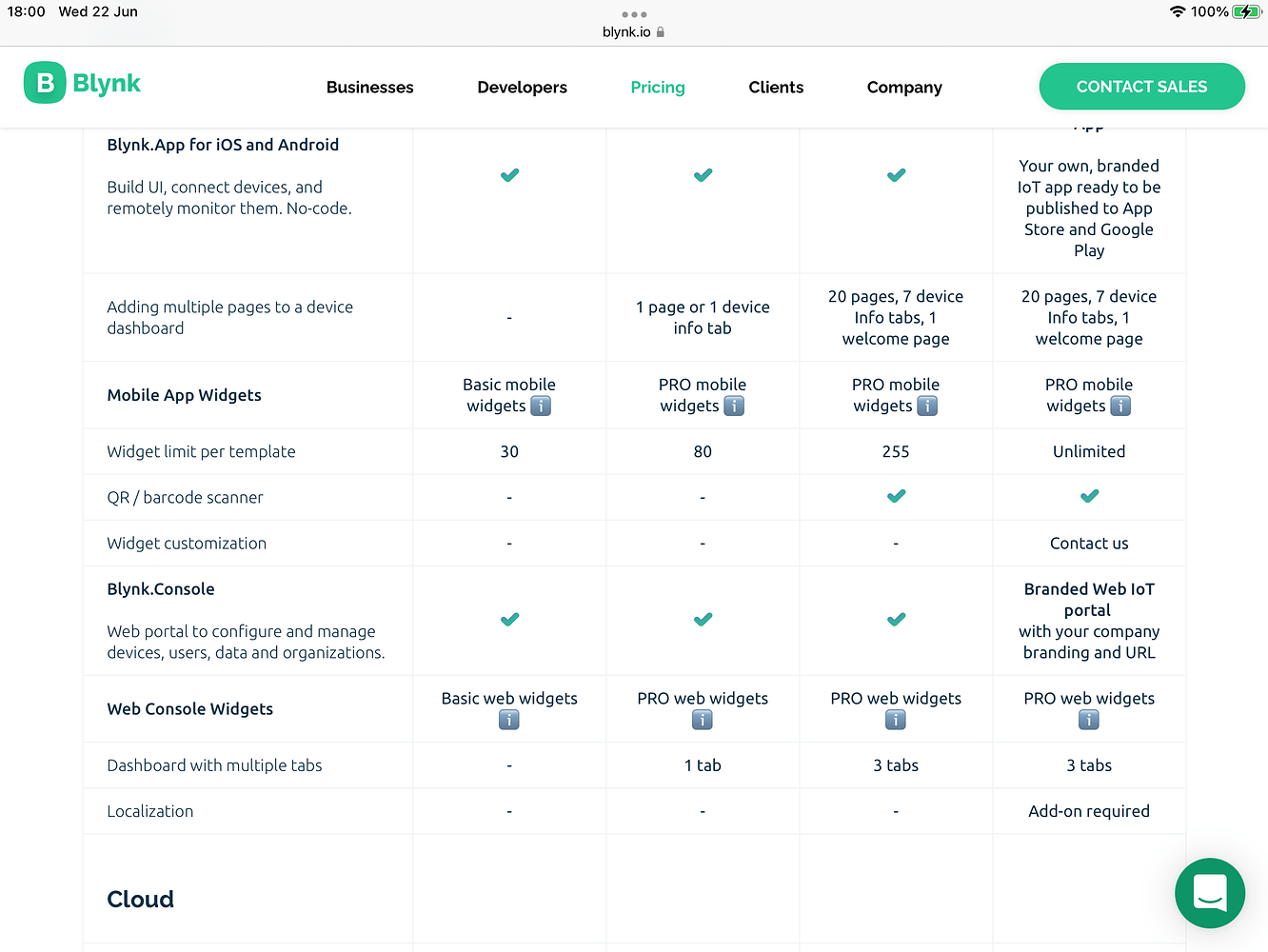Select the Pricing menu item
The width and height of the screenshot is (1268, 952).
[657, 87]
